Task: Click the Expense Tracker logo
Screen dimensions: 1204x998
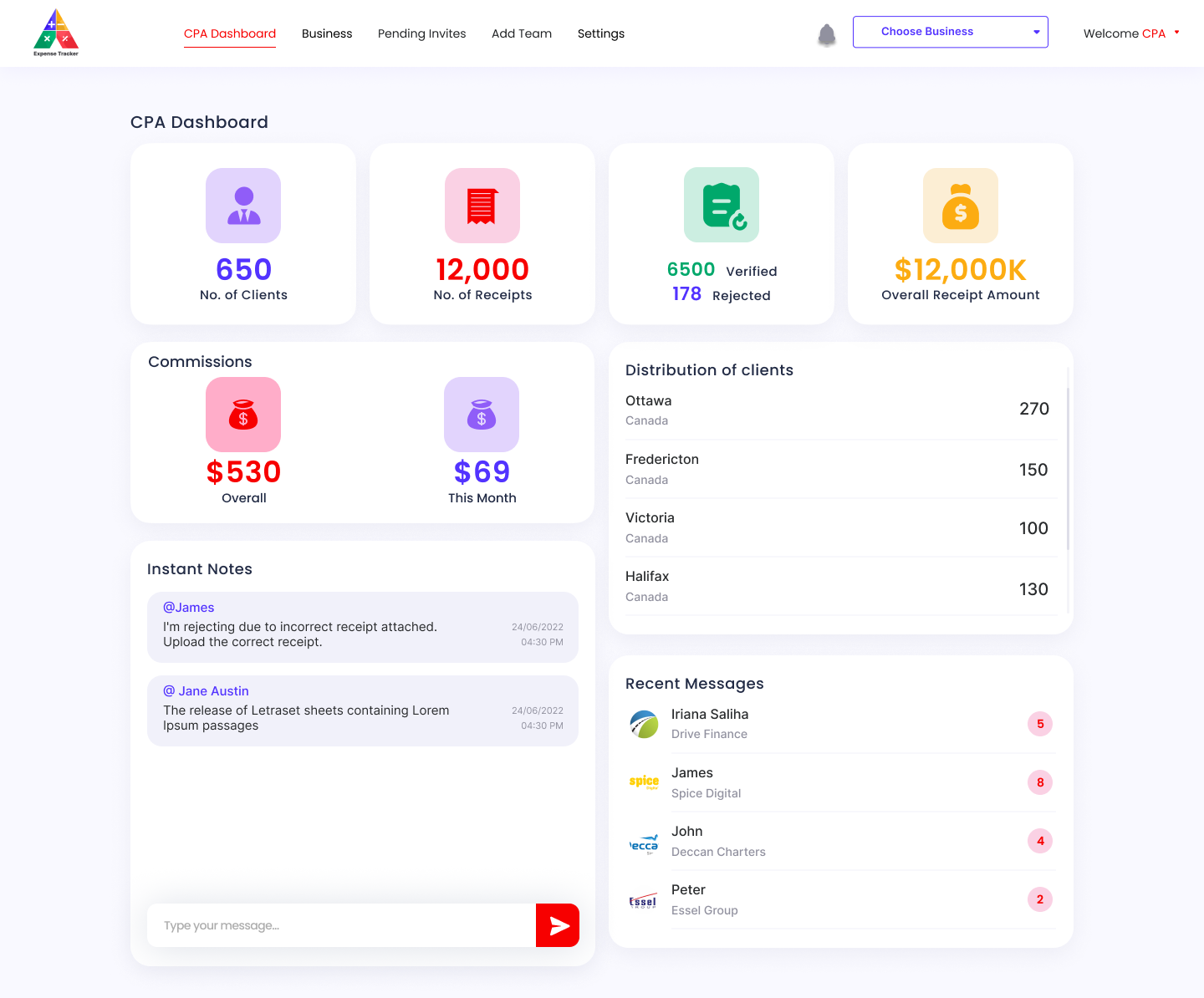Action: tap(55, 32)
